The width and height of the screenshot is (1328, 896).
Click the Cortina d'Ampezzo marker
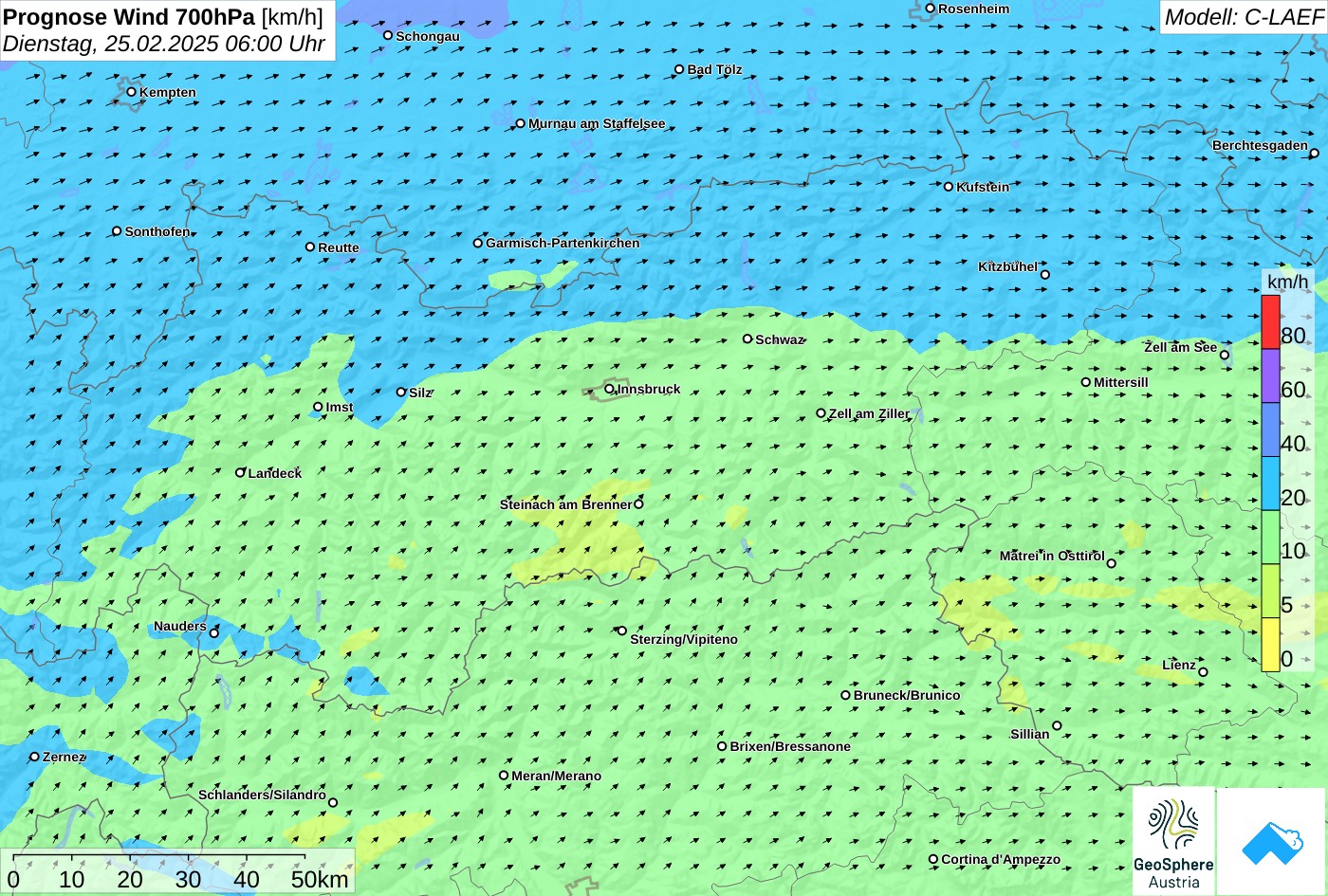point(933,859)
